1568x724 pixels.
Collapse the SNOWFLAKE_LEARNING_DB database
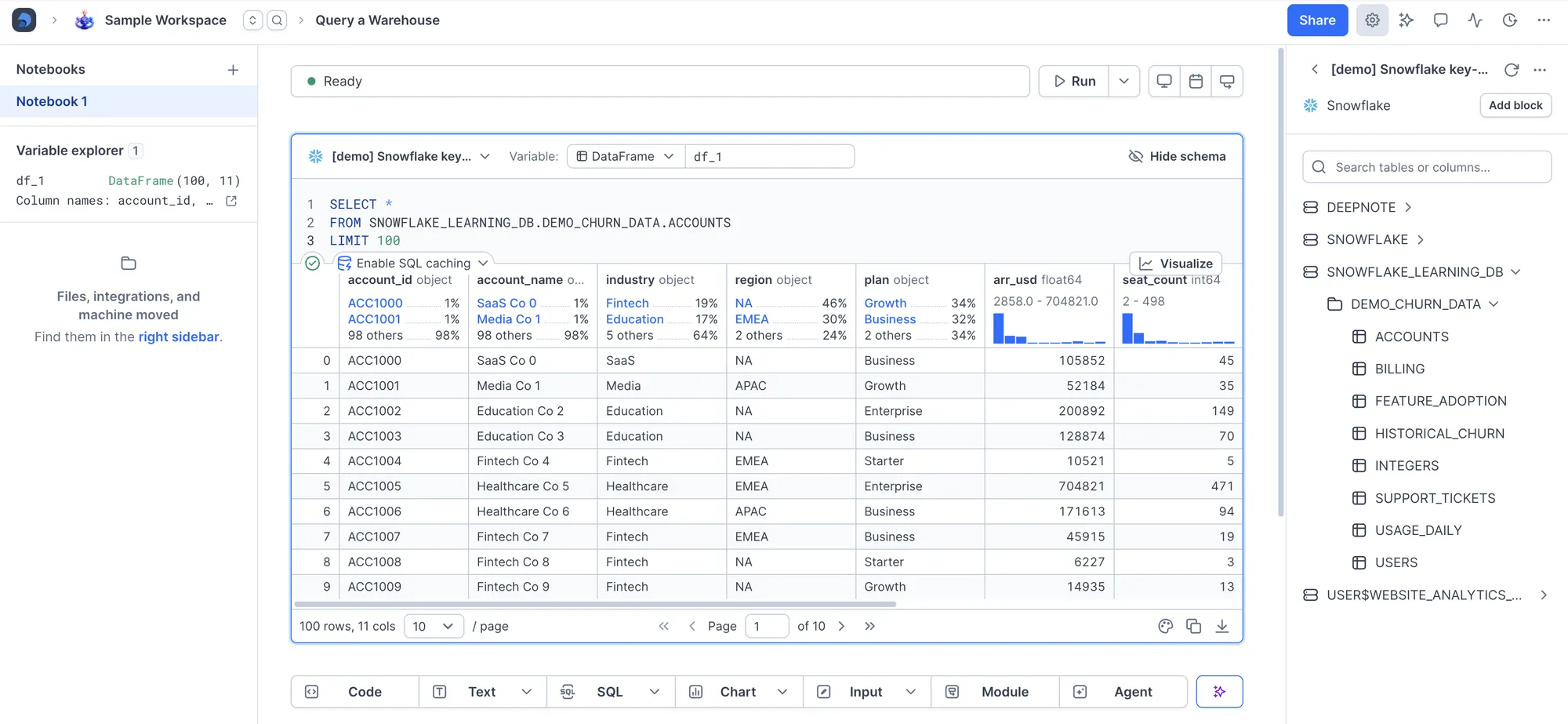[x=1515, y=271]
